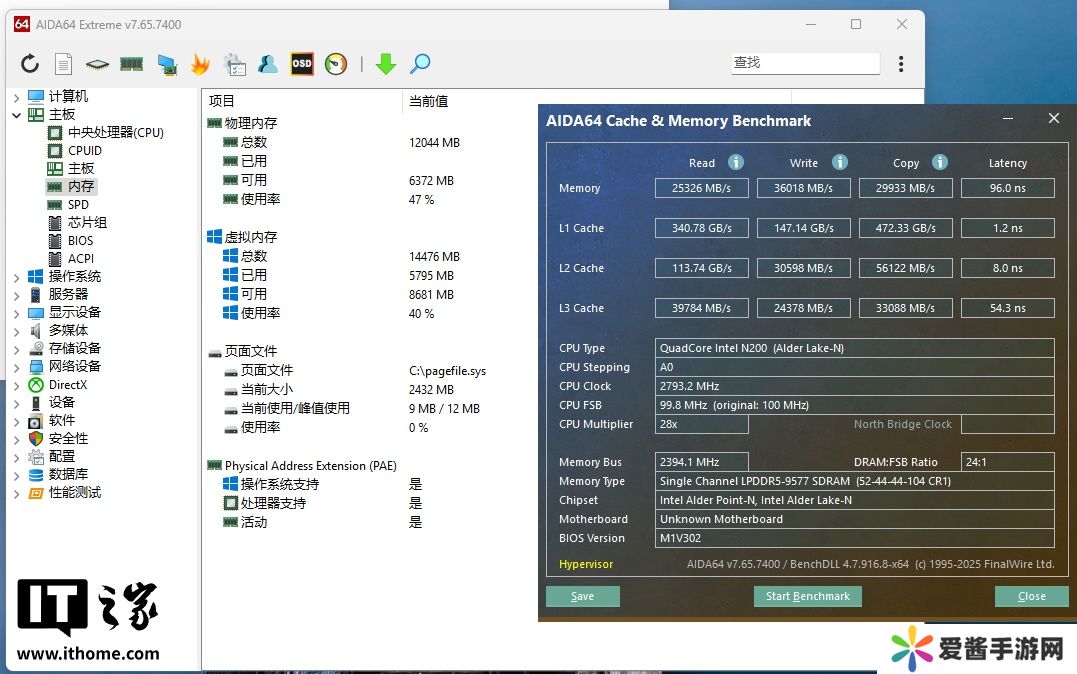Click the Refresh toolbar icon
1077x674 pixels.
point(30,64)
